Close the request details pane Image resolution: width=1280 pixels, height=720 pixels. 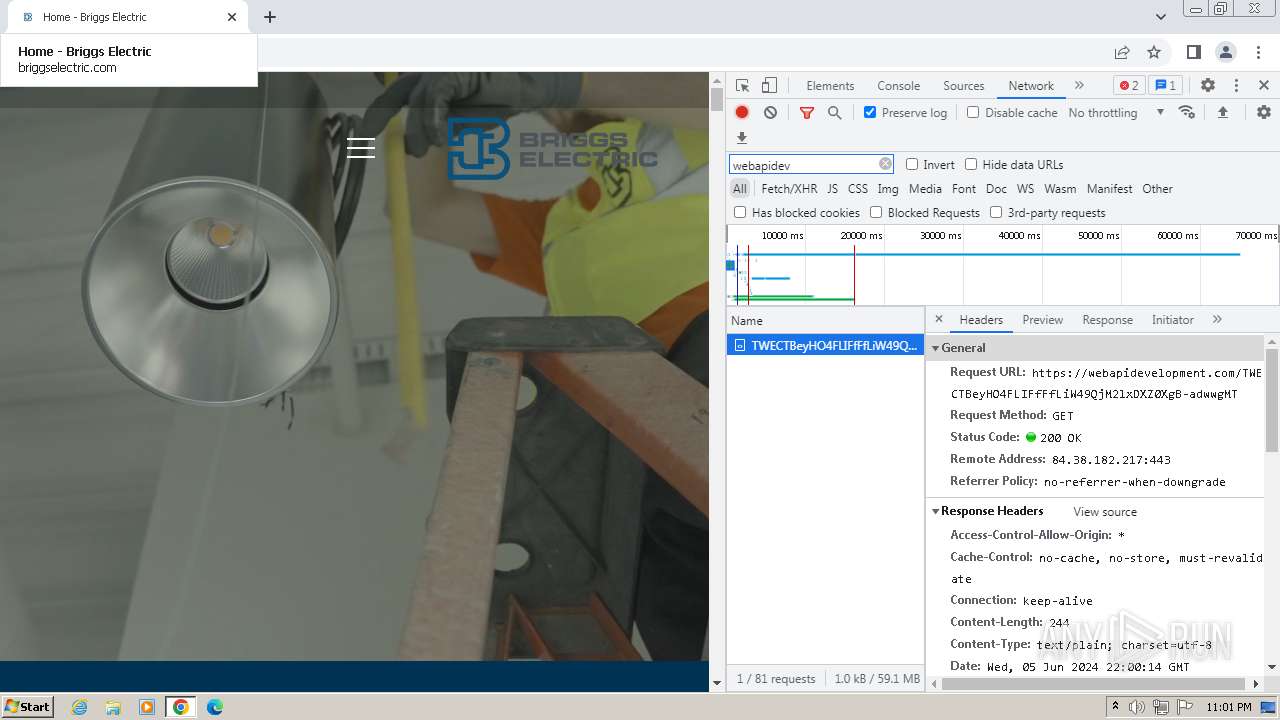[x=938, y=319]
